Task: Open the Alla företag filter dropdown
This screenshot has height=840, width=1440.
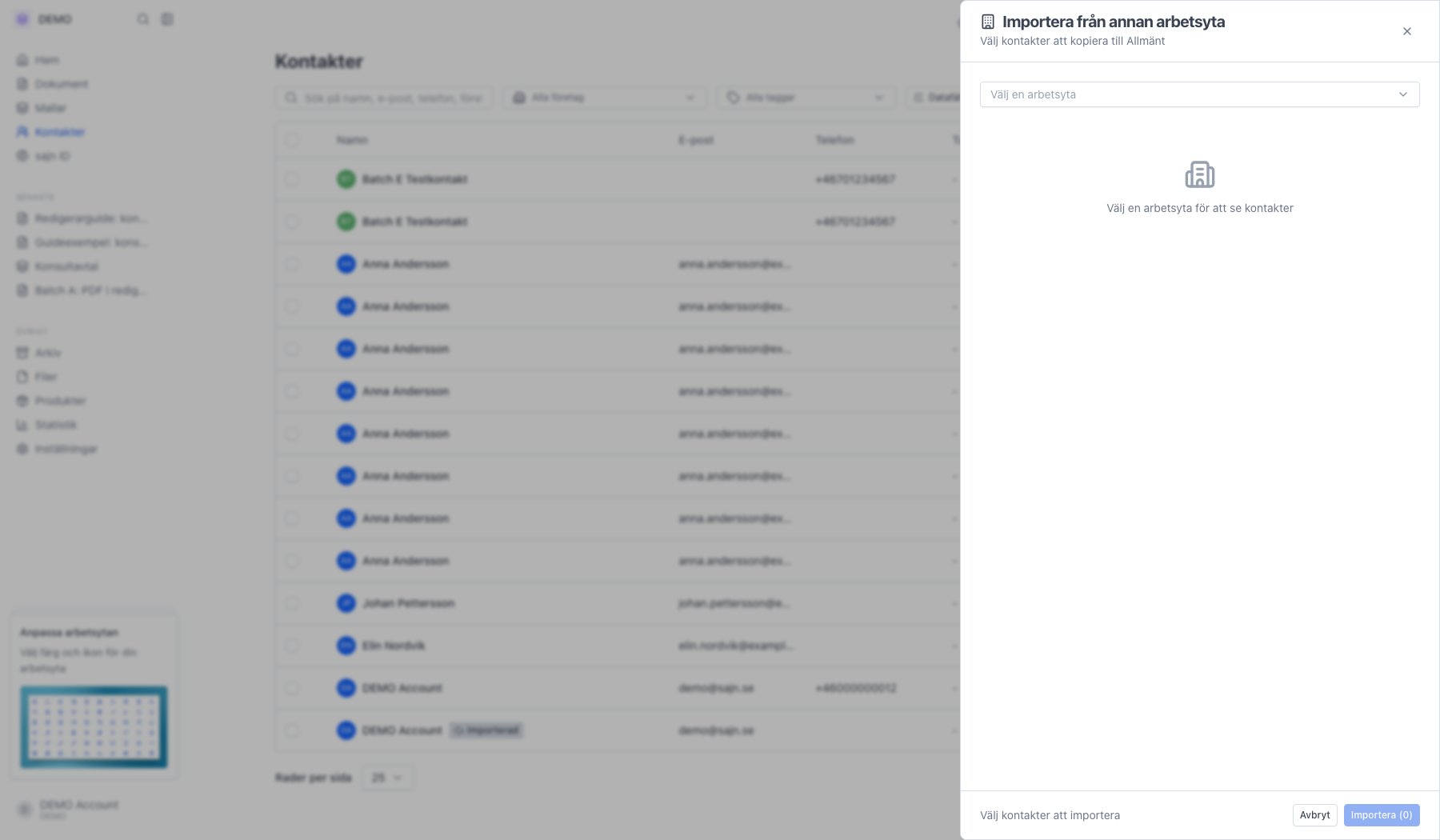Action: click(605, 98)
